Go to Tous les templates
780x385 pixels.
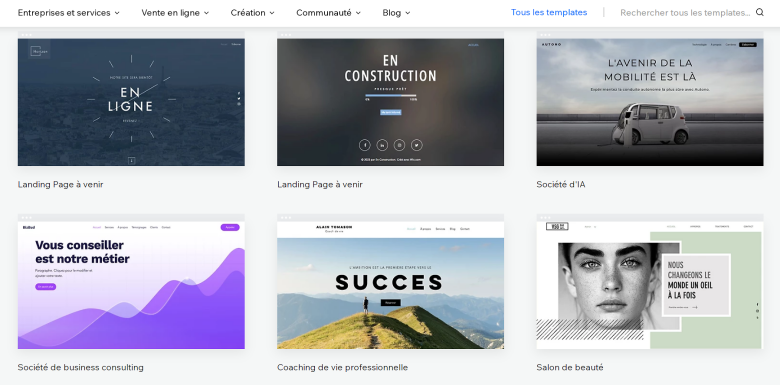tap(549, 12)
